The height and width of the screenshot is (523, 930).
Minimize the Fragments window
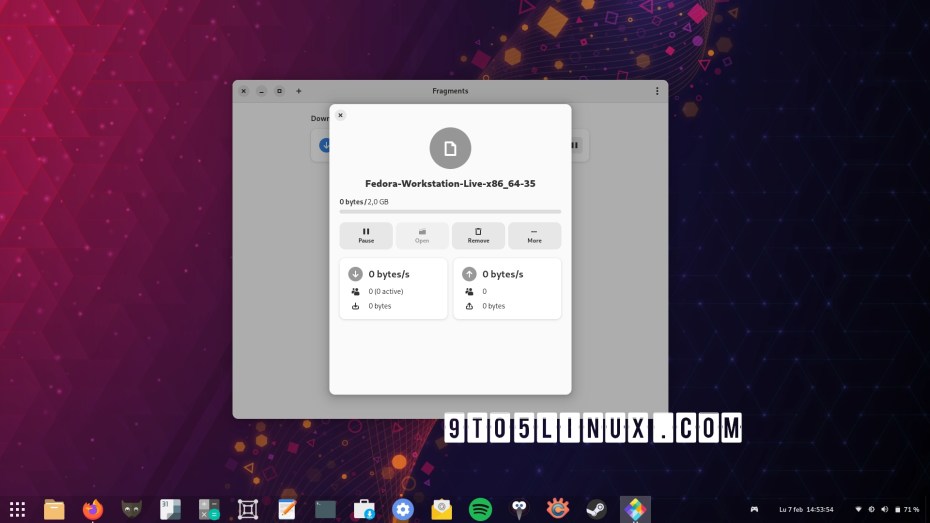point(262,91)
